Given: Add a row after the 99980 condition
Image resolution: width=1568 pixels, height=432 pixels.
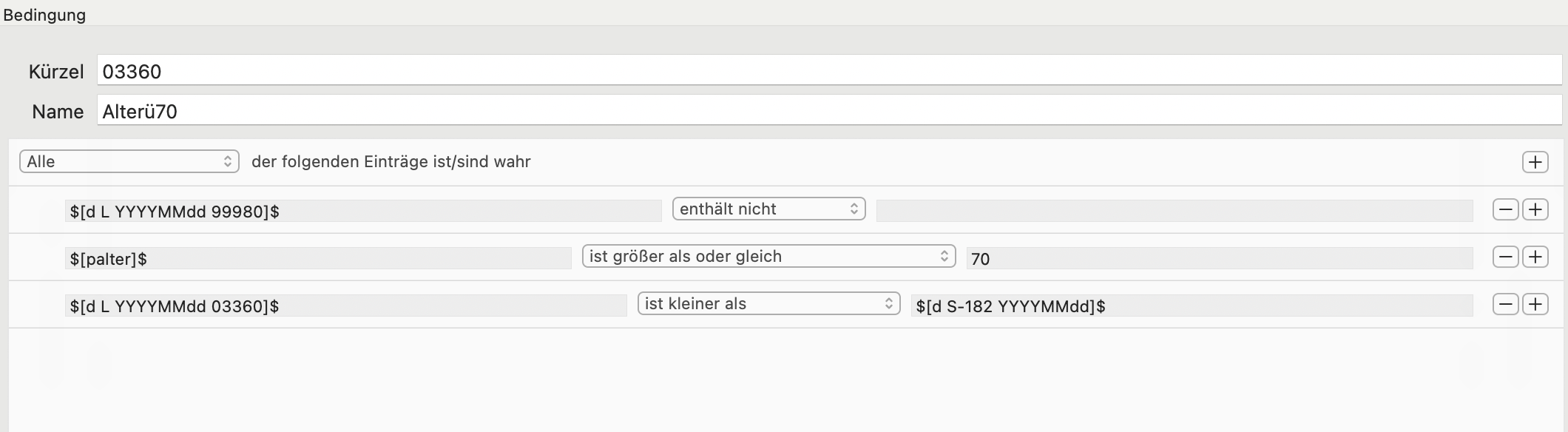Looking at the screenshot, I should pos(1535,209).
